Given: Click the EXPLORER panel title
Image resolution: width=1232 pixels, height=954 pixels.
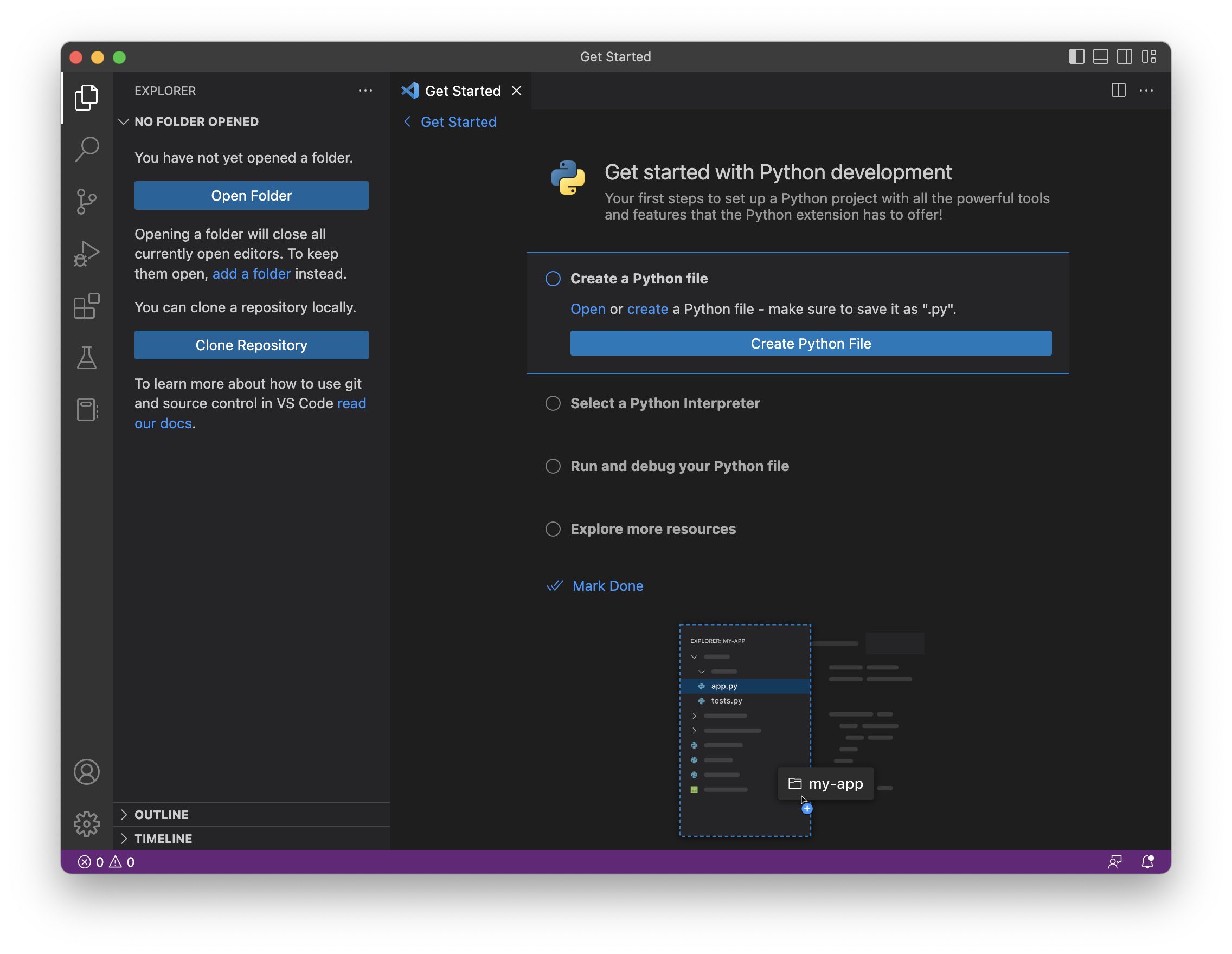Looking at the screenshot, I should click(x=165, y=90).
